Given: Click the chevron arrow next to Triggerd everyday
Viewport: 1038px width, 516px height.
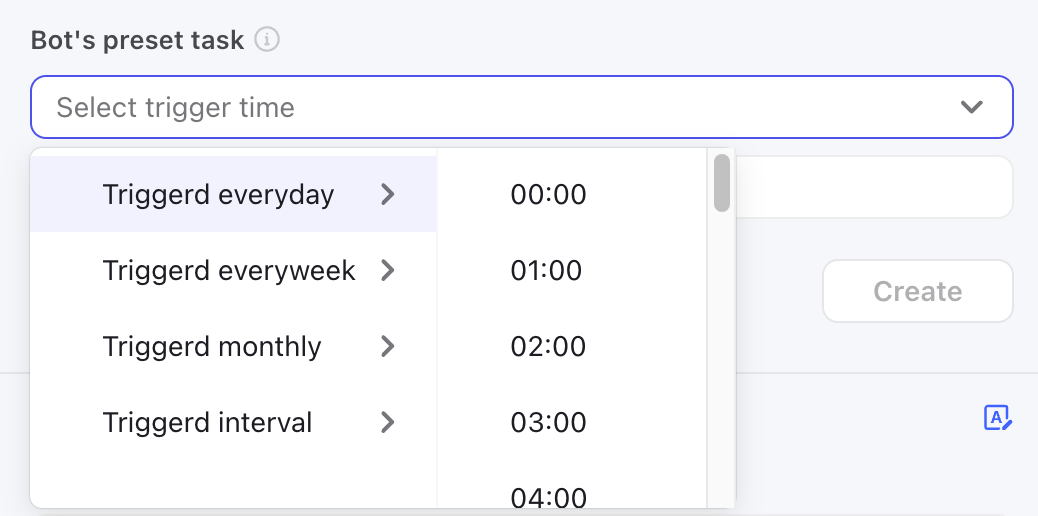Looking at the screenshot, I should (x=388, y=194).
